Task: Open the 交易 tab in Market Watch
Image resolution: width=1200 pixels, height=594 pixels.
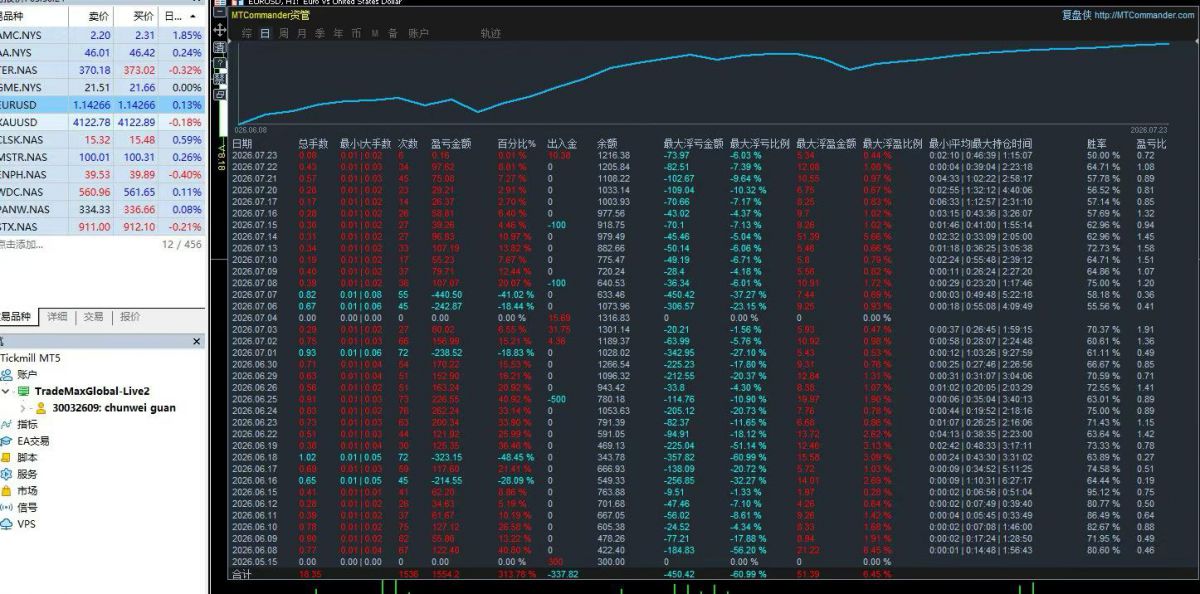Action: (x=93, y=316)
